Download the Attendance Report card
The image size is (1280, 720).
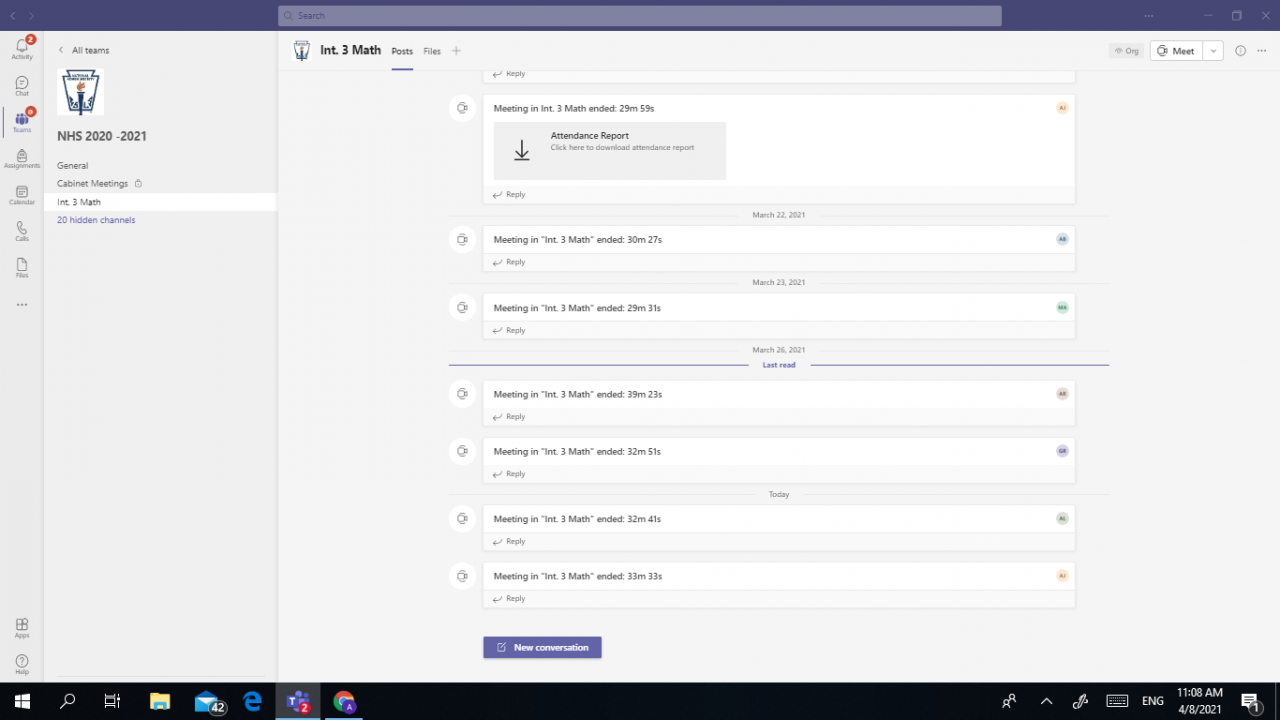(x=610, y=151)
